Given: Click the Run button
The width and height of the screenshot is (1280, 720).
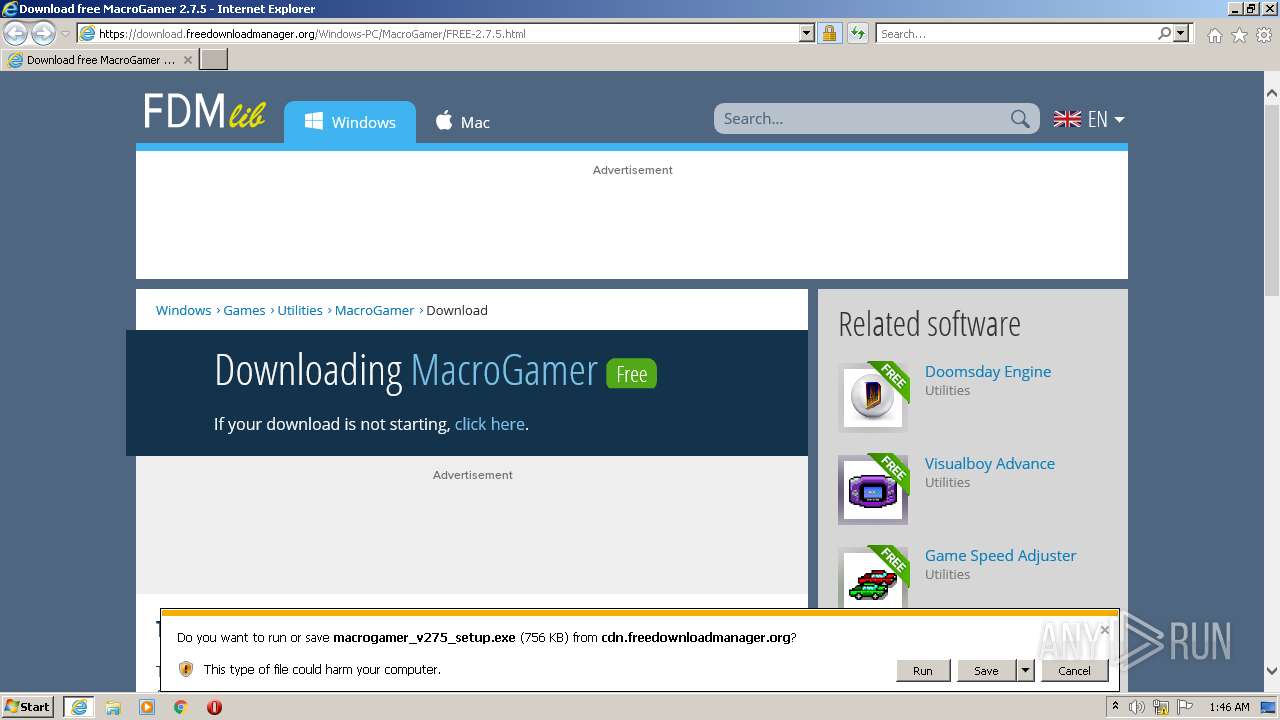Looking at the screenshot, I should (x=923, y=670).
